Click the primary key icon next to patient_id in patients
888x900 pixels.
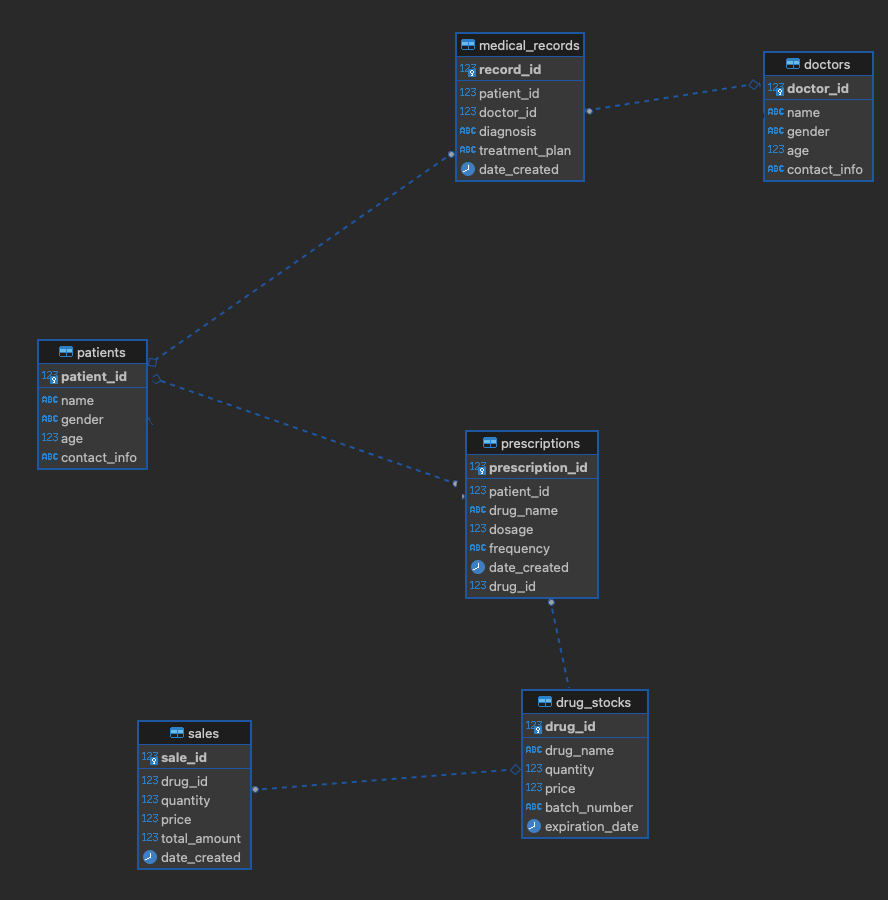tap(50, 377)
